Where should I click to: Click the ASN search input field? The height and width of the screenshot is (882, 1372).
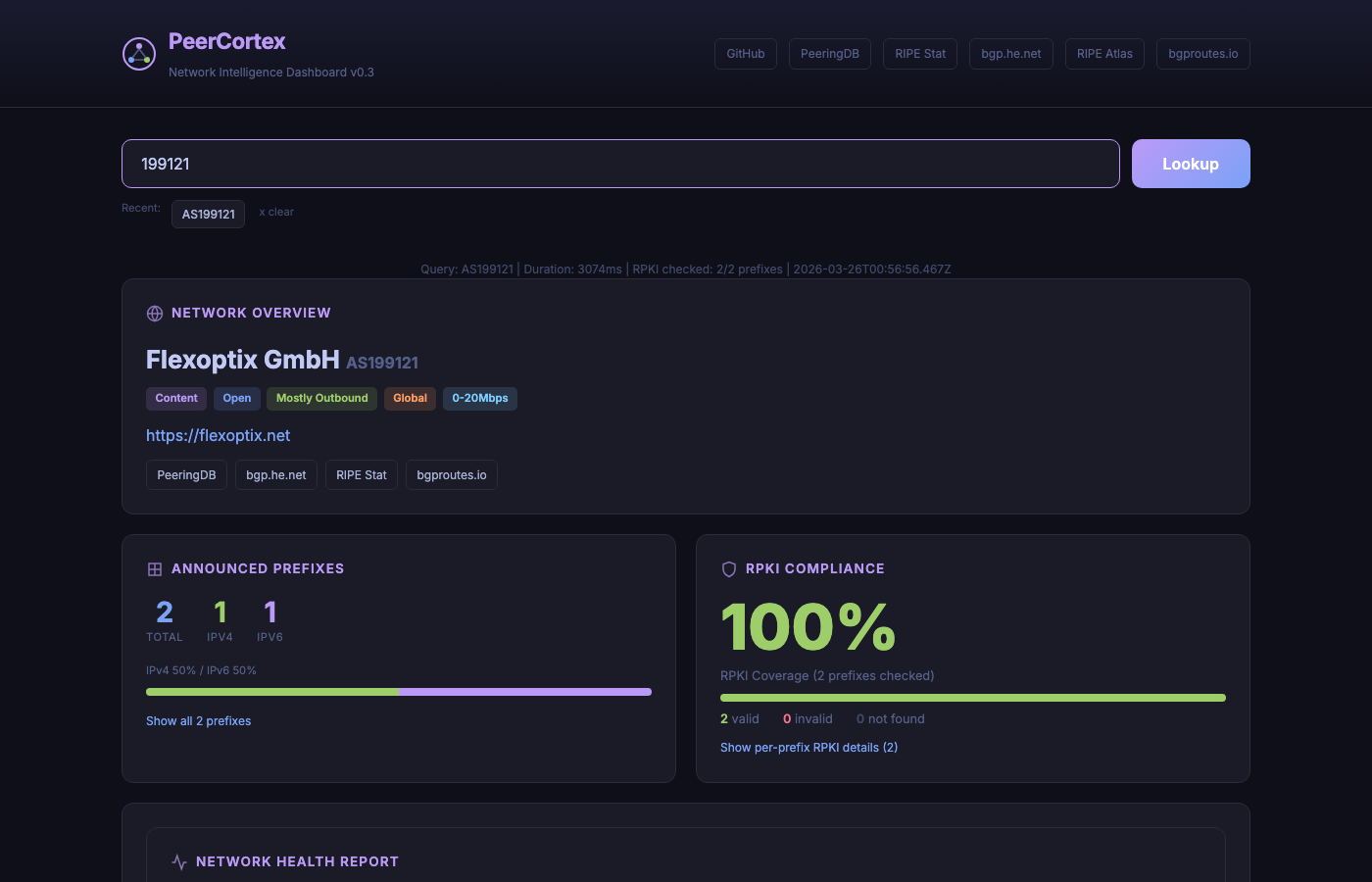[x=620, y=164]
